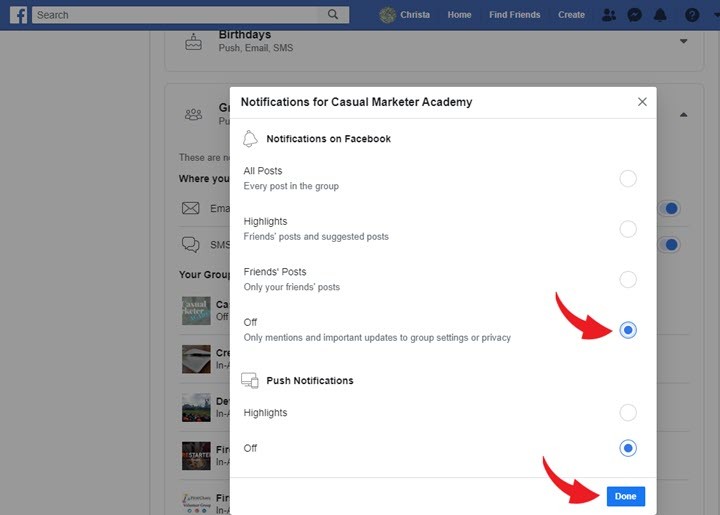This screenshot has height=515, width=720.
Task: Open the notifications bell in top bar
Action: [660, 15]
